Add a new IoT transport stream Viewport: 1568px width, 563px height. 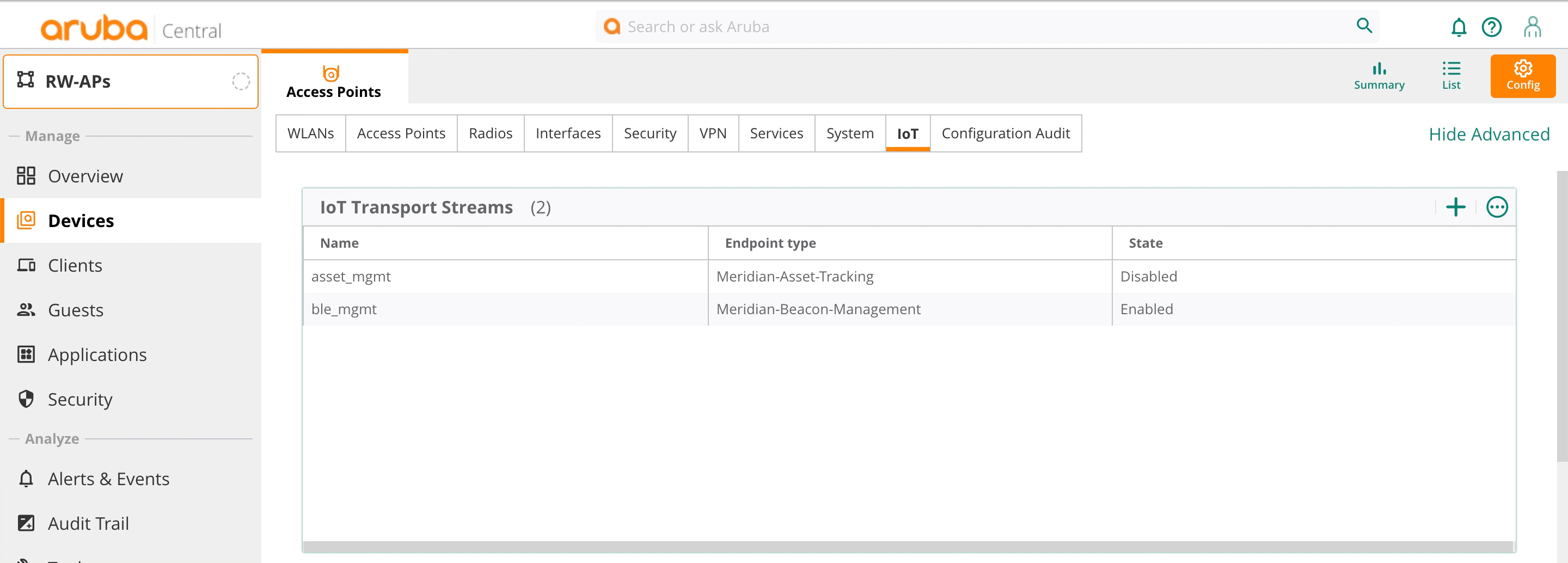1455,207
